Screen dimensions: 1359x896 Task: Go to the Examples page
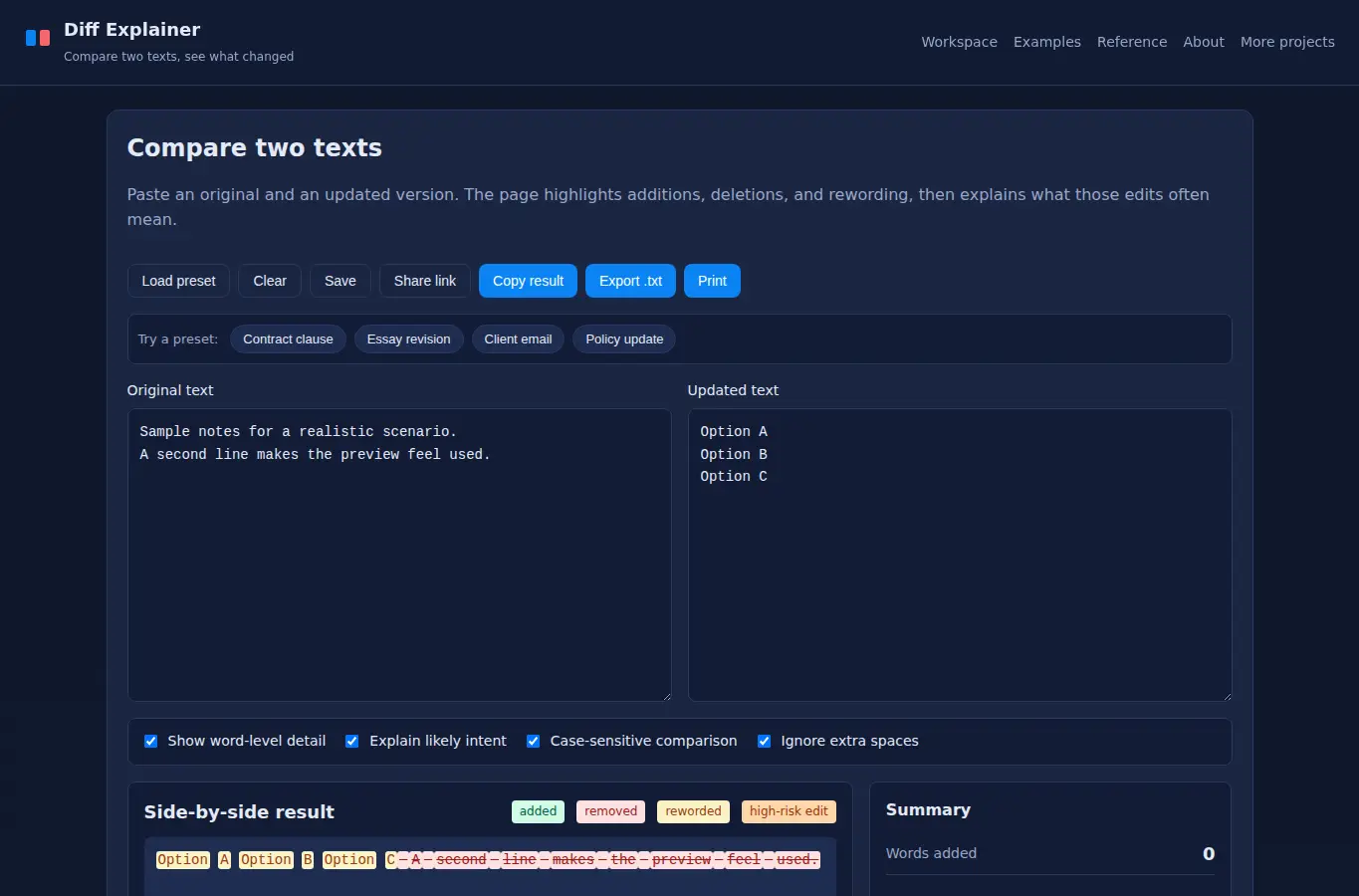tap(1046, 42)
